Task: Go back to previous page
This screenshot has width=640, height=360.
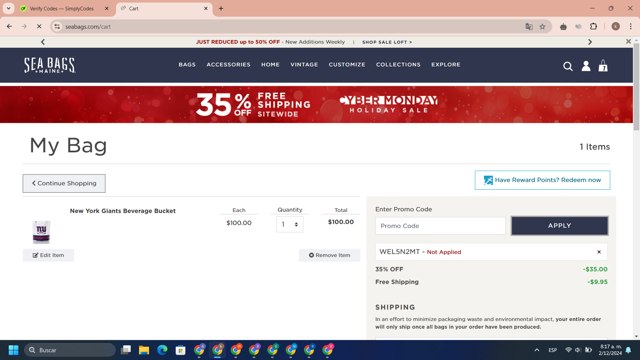Action: click(9, 27)
